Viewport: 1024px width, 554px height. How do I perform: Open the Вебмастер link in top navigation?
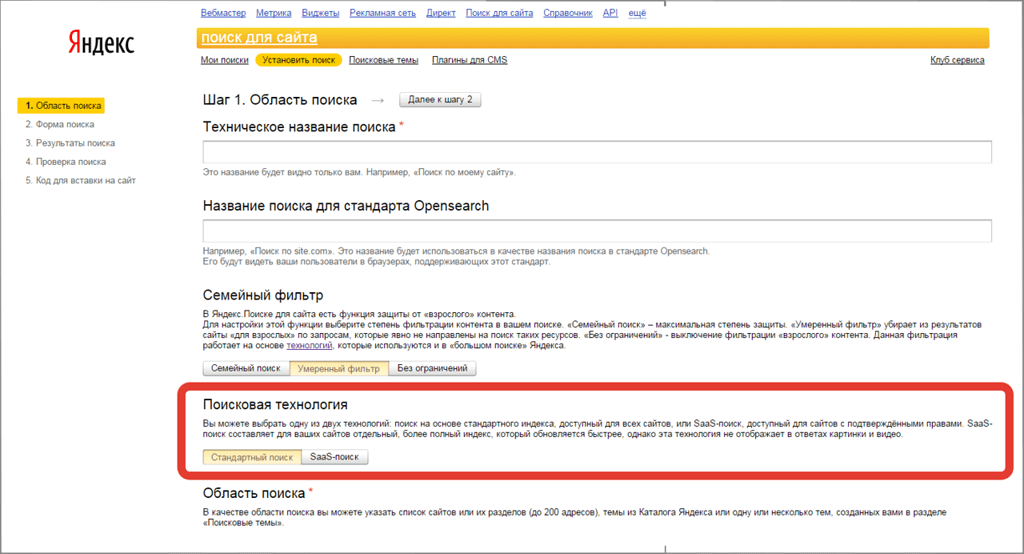(223, 13)
